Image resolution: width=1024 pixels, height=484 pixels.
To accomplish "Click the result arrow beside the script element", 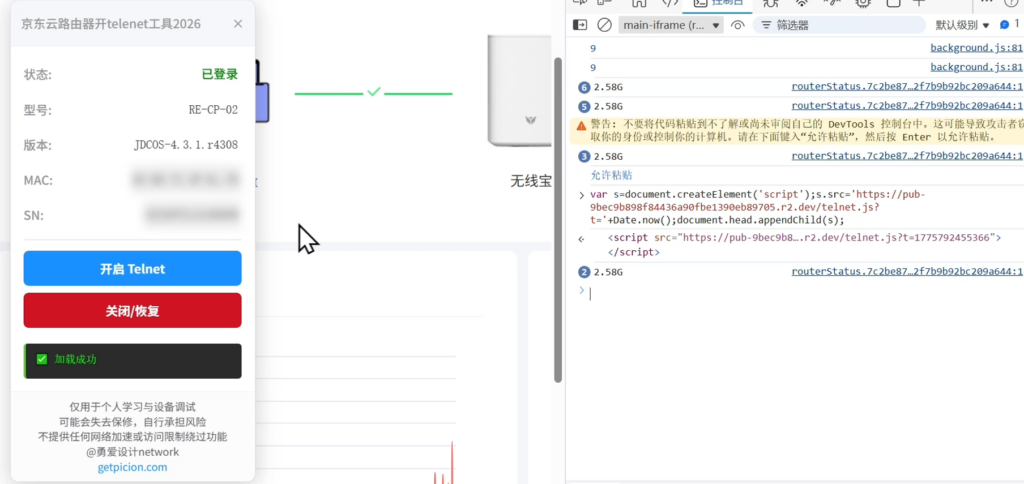I will [x=581, y=239].
